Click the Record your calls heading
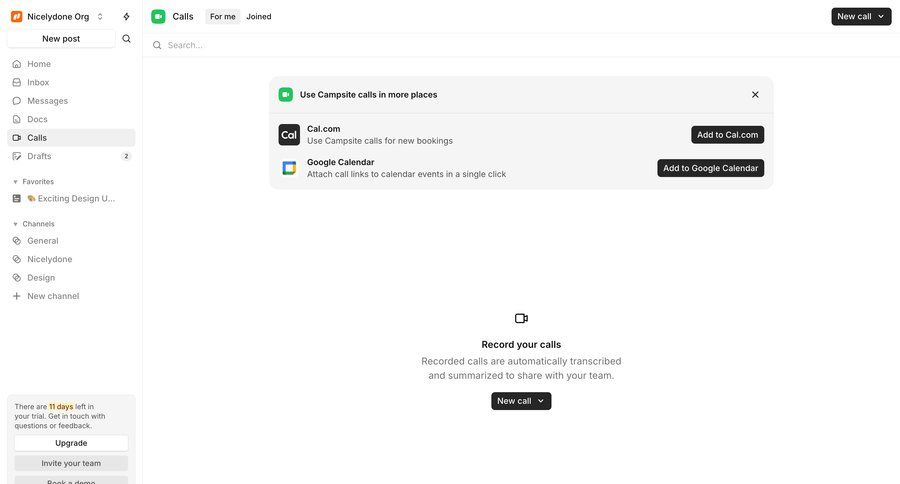Screen dimensions: 900x484 (521, 344)
